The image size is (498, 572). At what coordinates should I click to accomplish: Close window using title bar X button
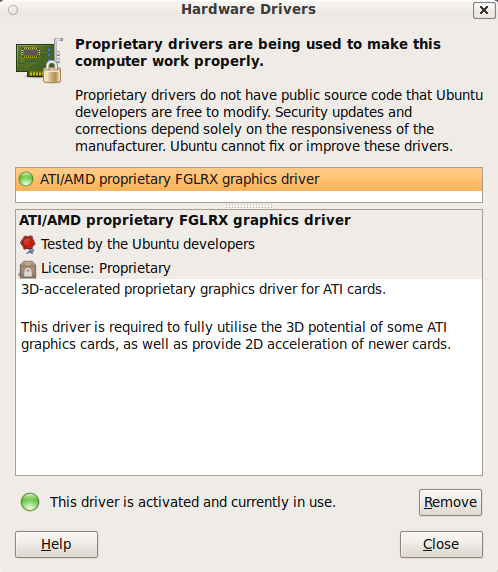[x=484, y=10]
